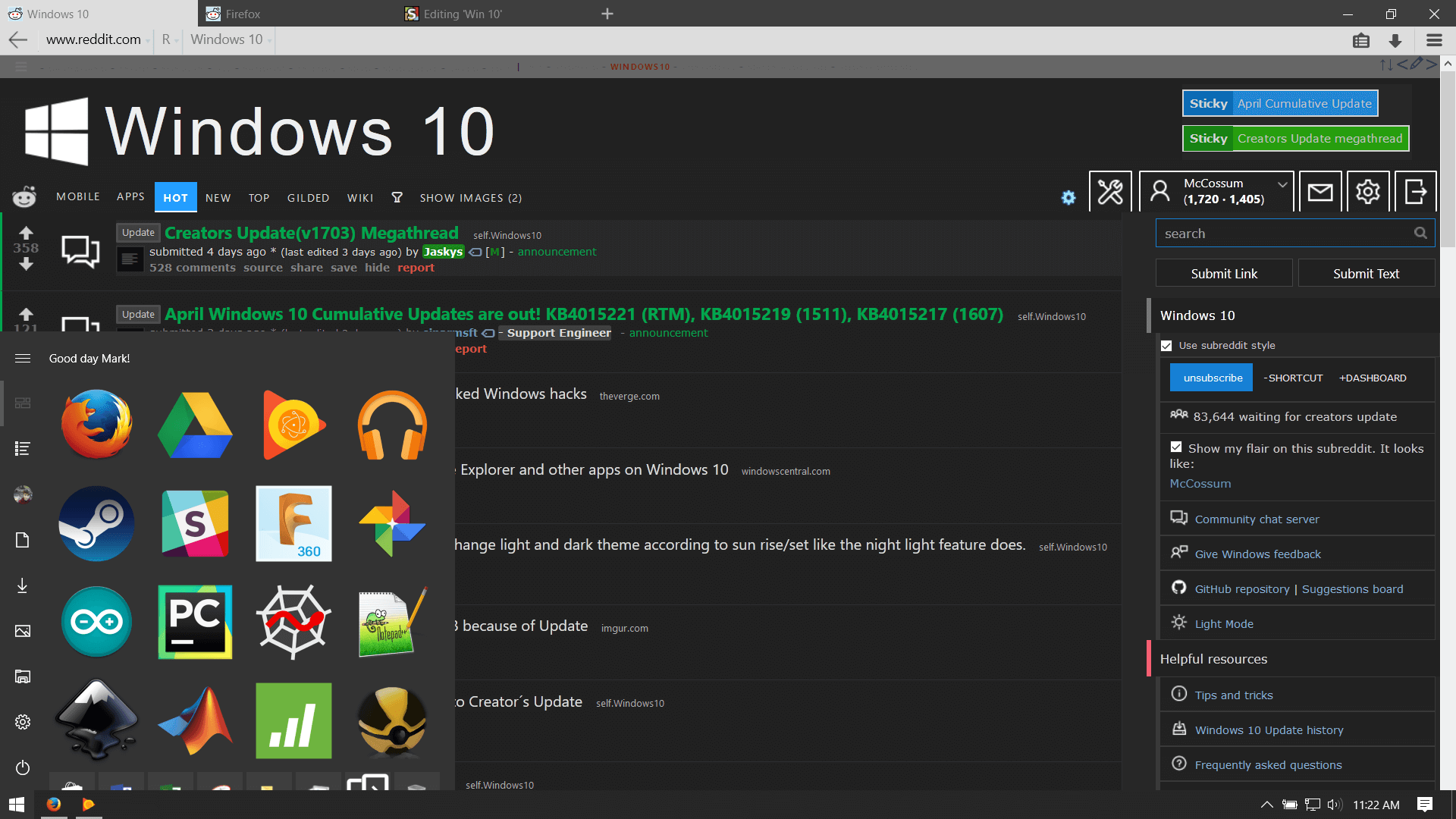Launch Notepad++ tile
The width and height of the screenshot is (1456, 819).
(x=392, y=622)
